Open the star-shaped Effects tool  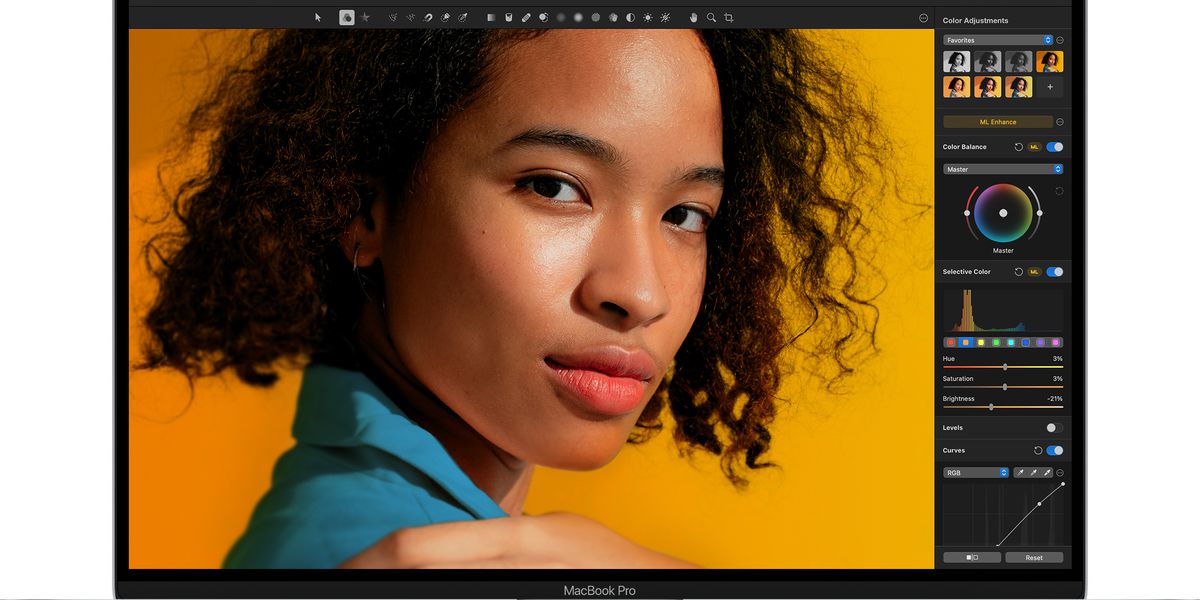pyautogui.click(x=365, y=17)
